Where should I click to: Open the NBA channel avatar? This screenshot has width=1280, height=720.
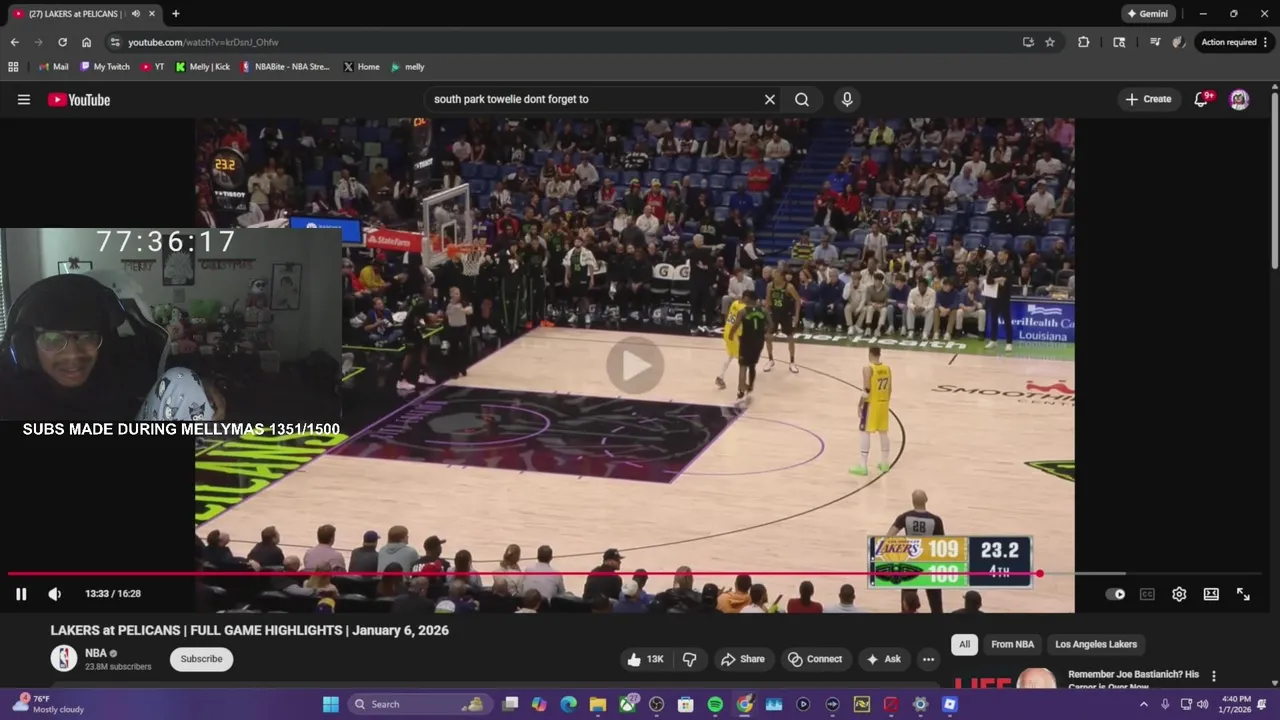pos(64,658)
